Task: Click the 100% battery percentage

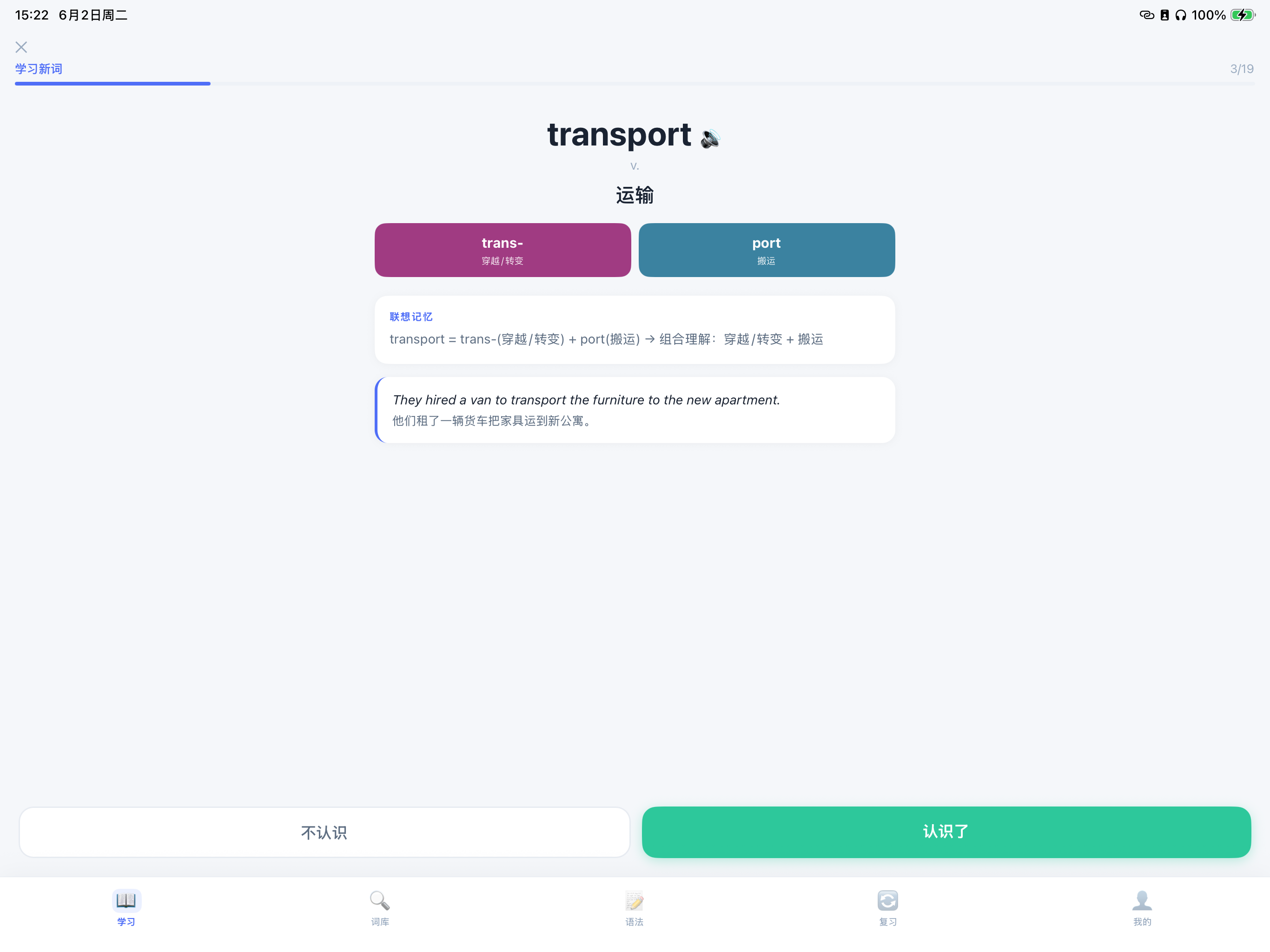Action: 1209,15
